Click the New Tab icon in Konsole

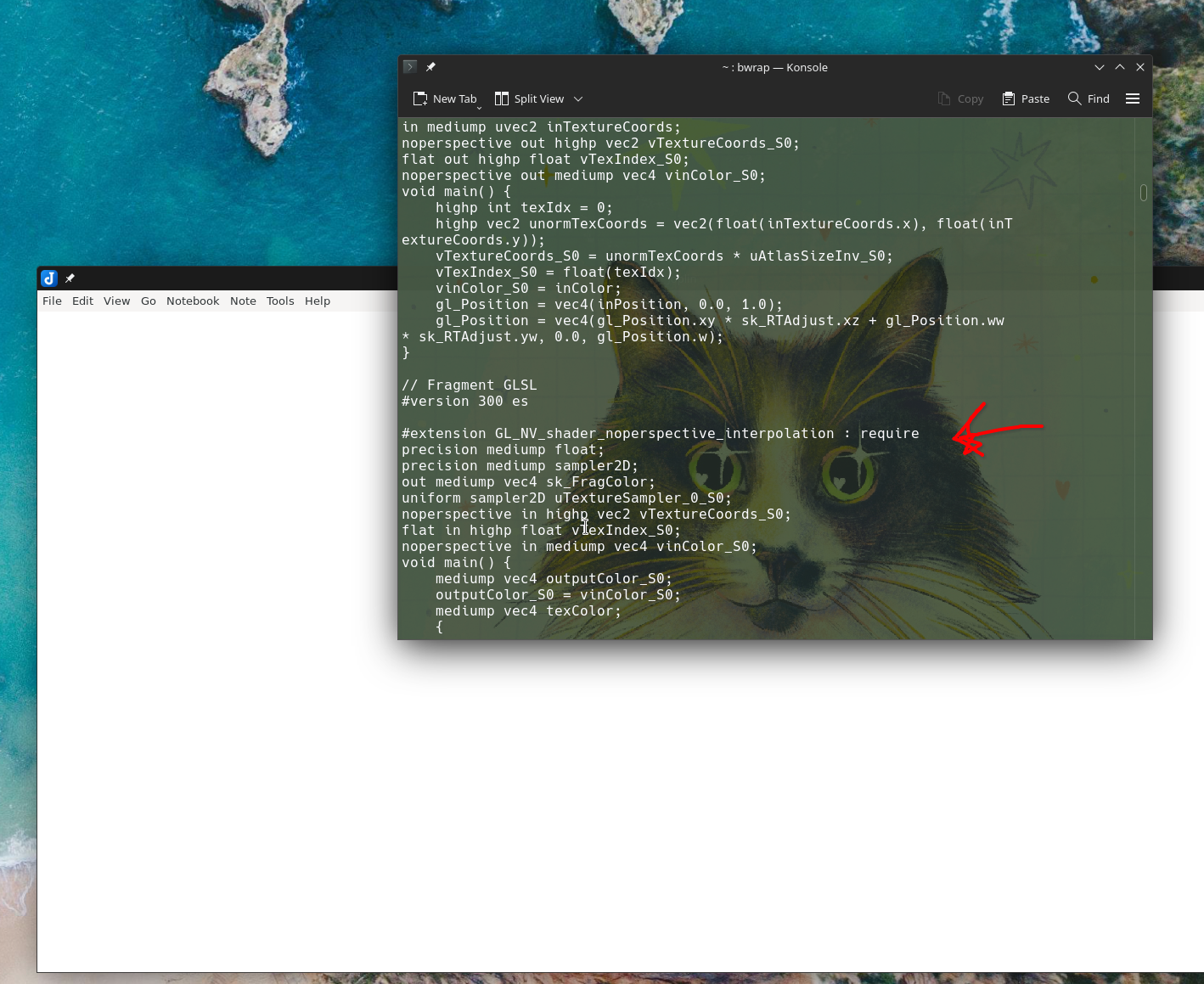(x=420, y=98)
